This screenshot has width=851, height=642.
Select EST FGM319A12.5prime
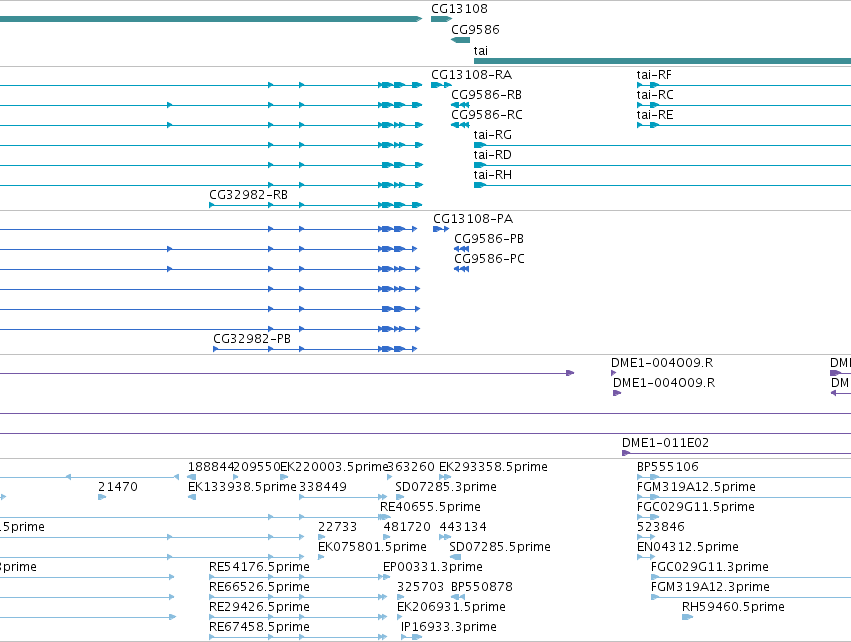pyautogui.click(x=696, y=487)
